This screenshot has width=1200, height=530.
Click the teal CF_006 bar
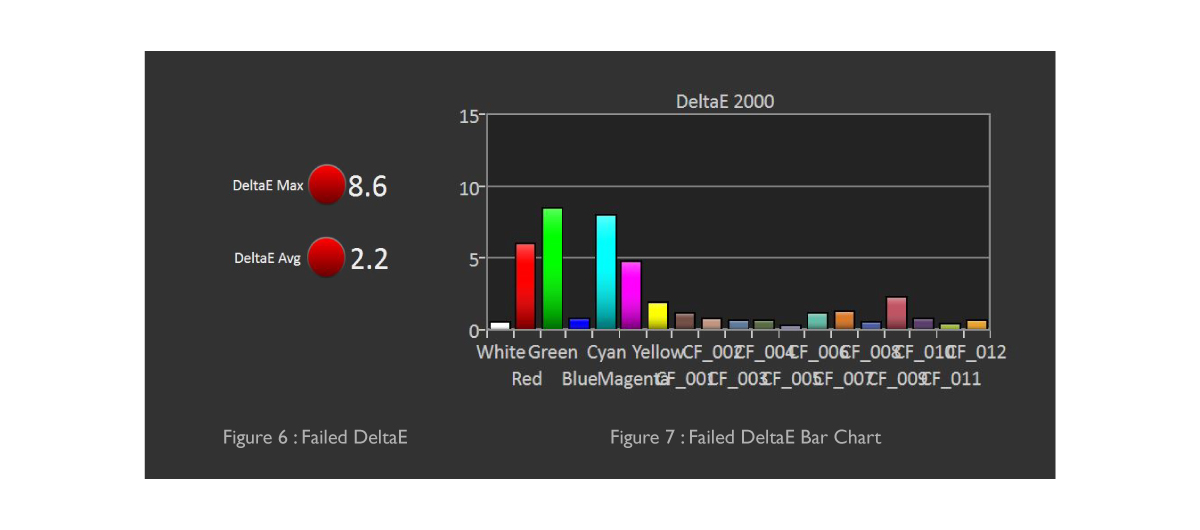817,321
